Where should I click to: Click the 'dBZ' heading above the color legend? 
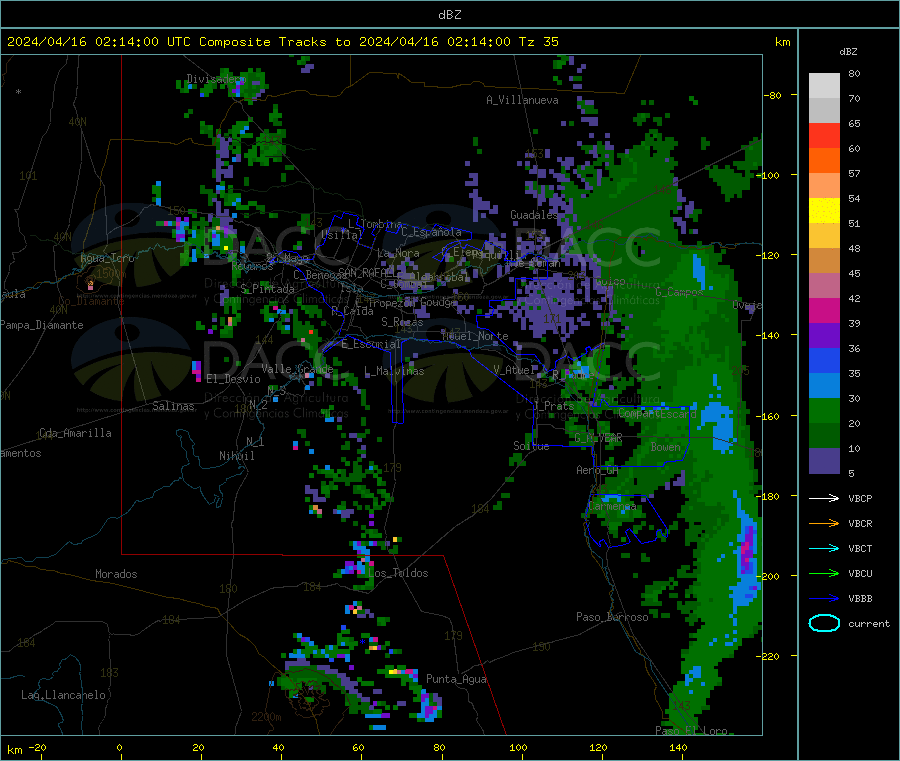(848, 52)
